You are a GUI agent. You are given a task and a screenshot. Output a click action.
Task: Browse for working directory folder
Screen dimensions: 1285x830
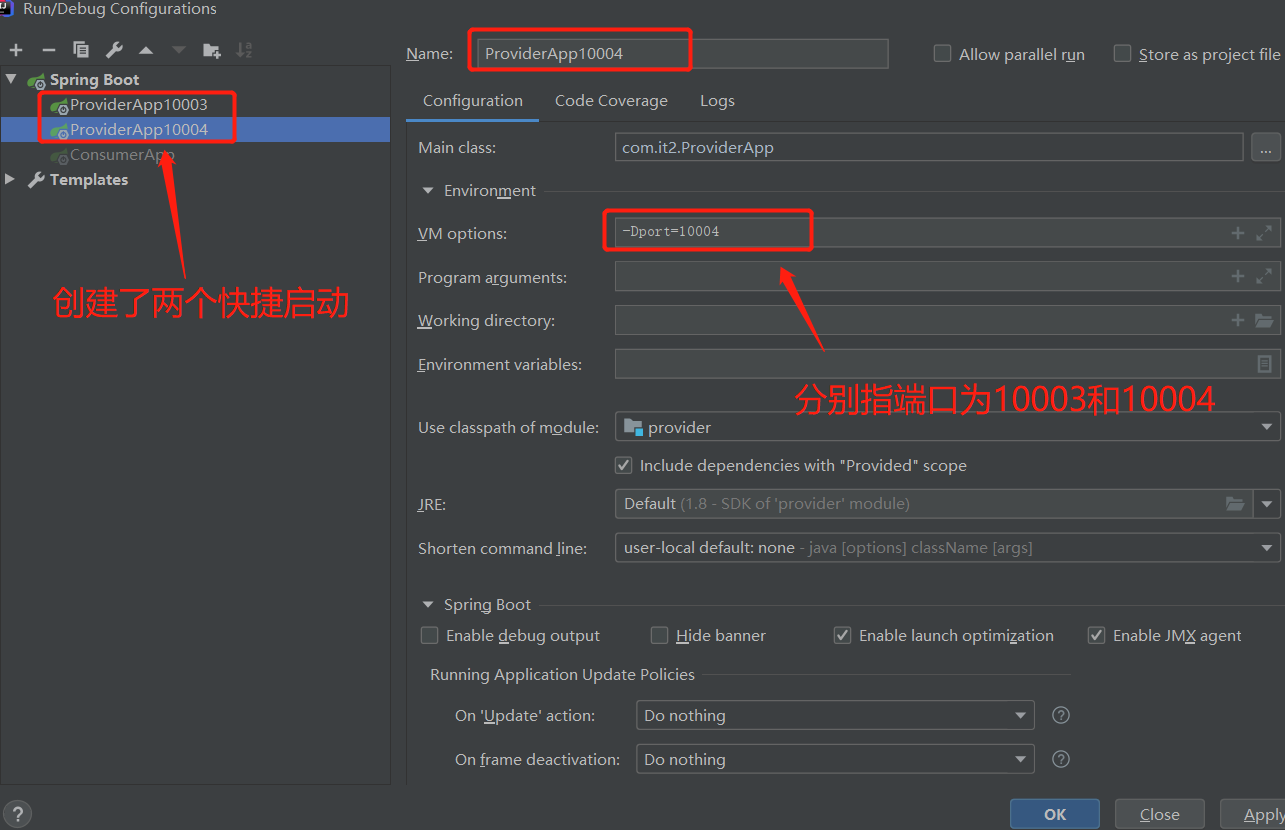(x=1264, y=320)
